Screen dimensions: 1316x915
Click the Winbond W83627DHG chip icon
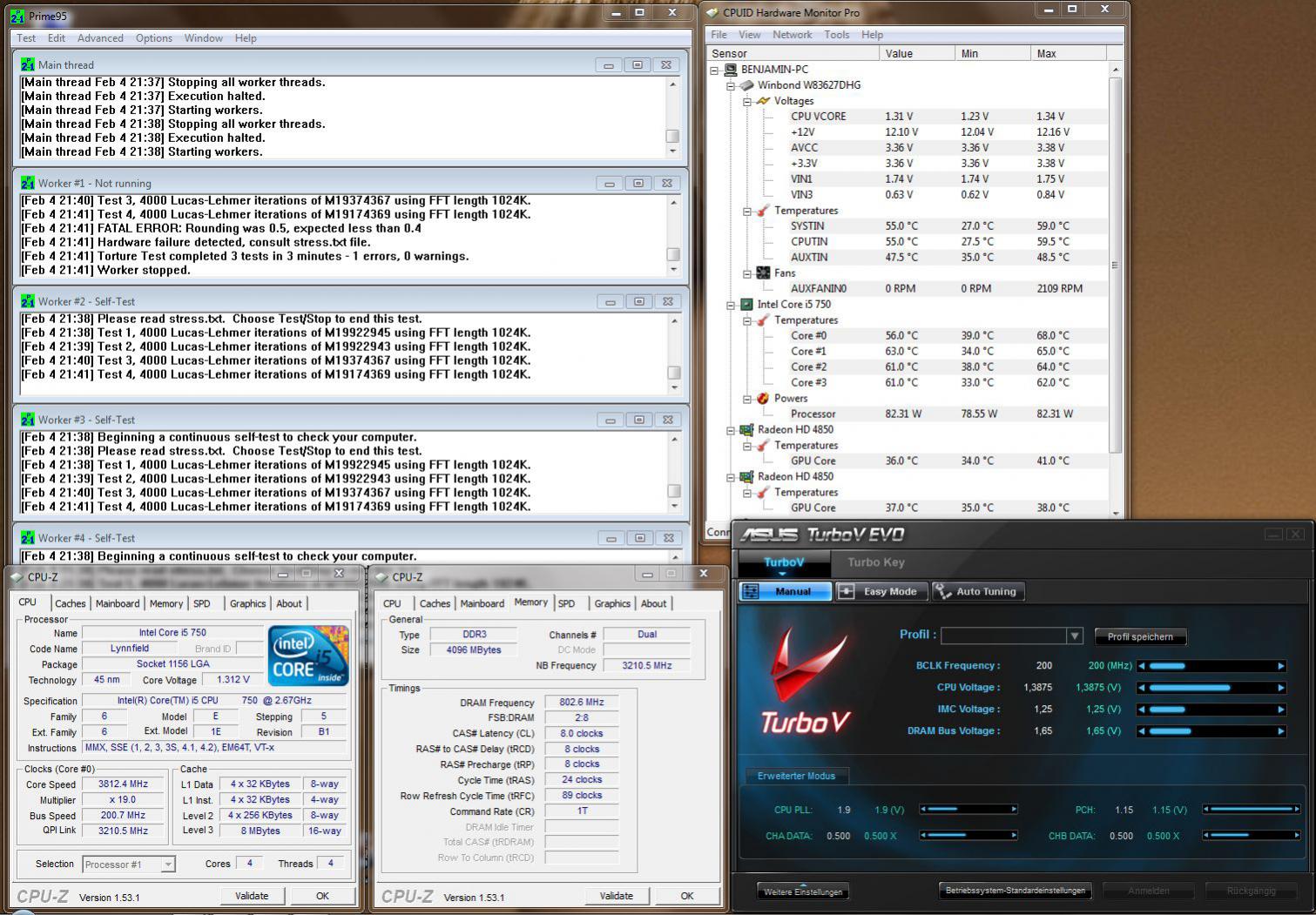click(x=746, y=85)
